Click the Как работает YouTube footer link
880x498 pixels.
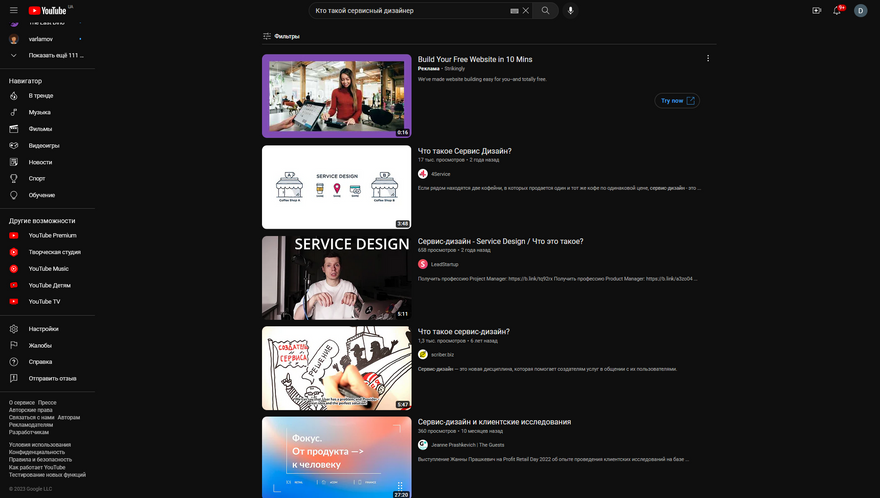pos(37,467)
